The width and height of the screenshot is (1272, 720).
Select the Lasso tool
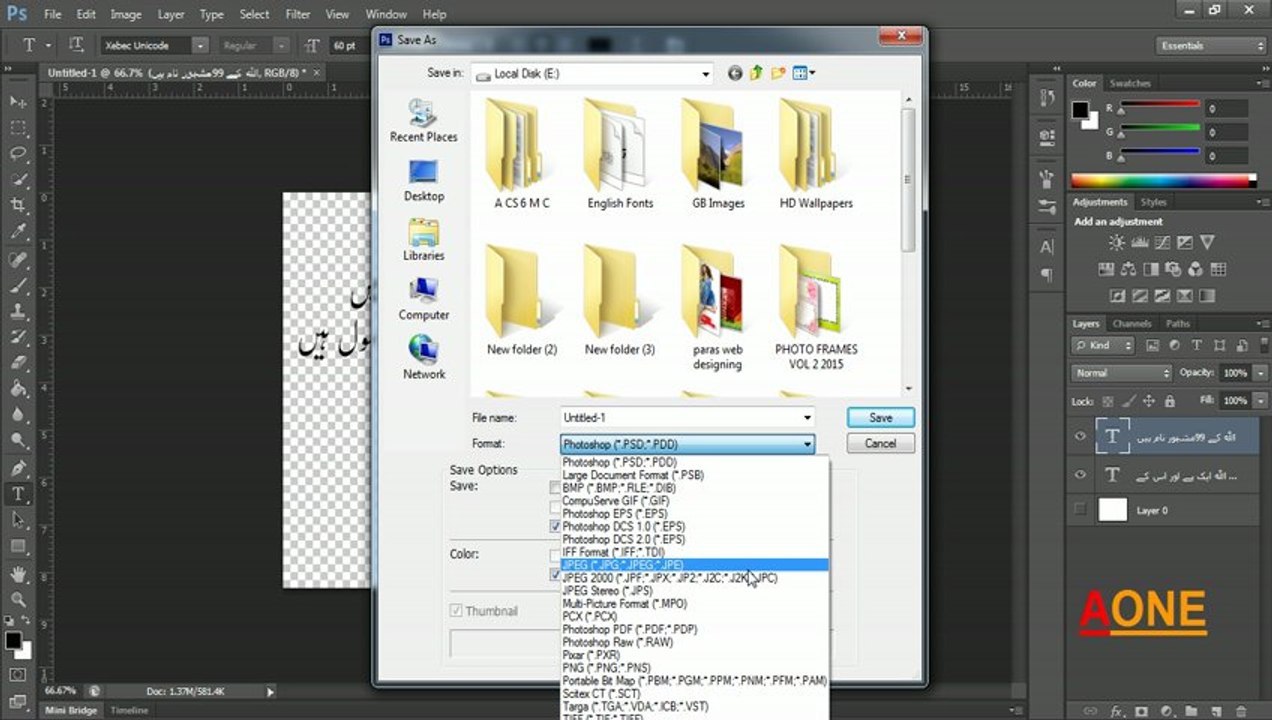click(x=18, y=154)
